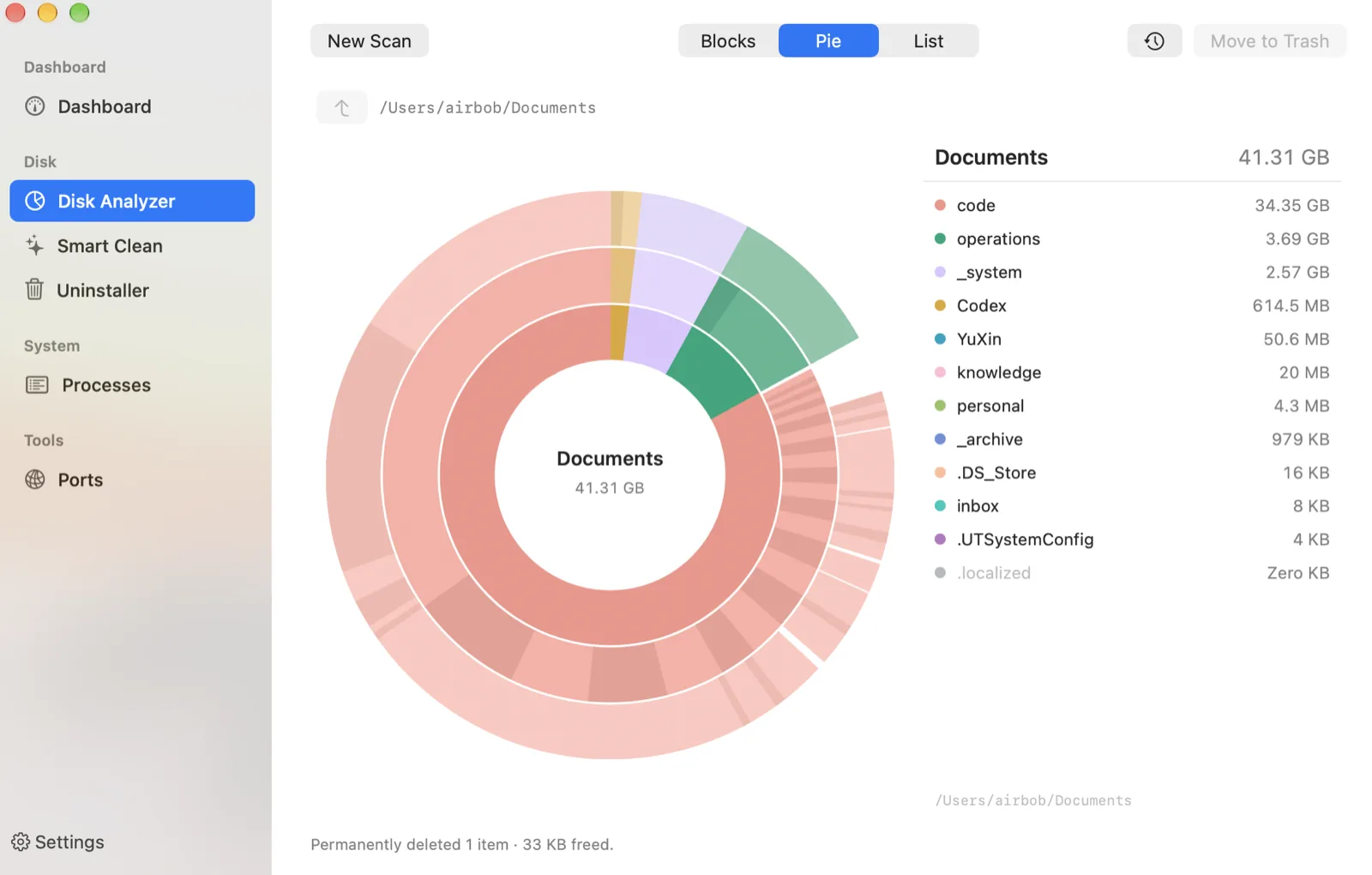Select the YuXin folder row
This screenshot has width=1372, height=875.
(1132, 339)
